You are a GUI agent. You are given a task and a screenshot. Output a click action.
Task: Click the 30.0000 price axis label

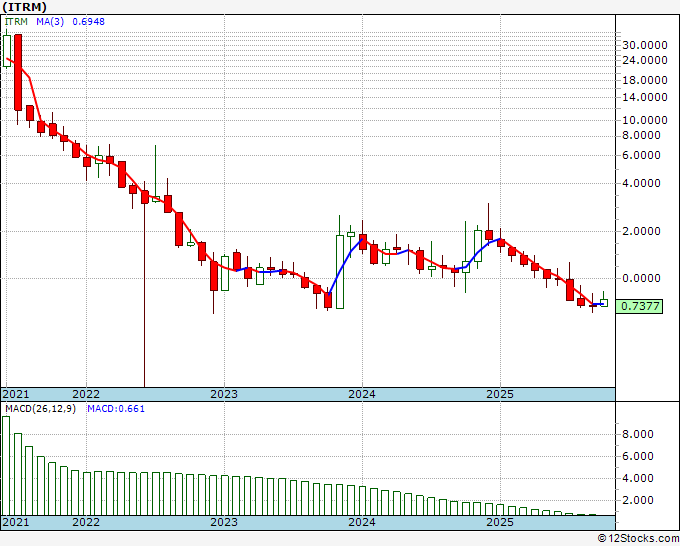[644, 45]
